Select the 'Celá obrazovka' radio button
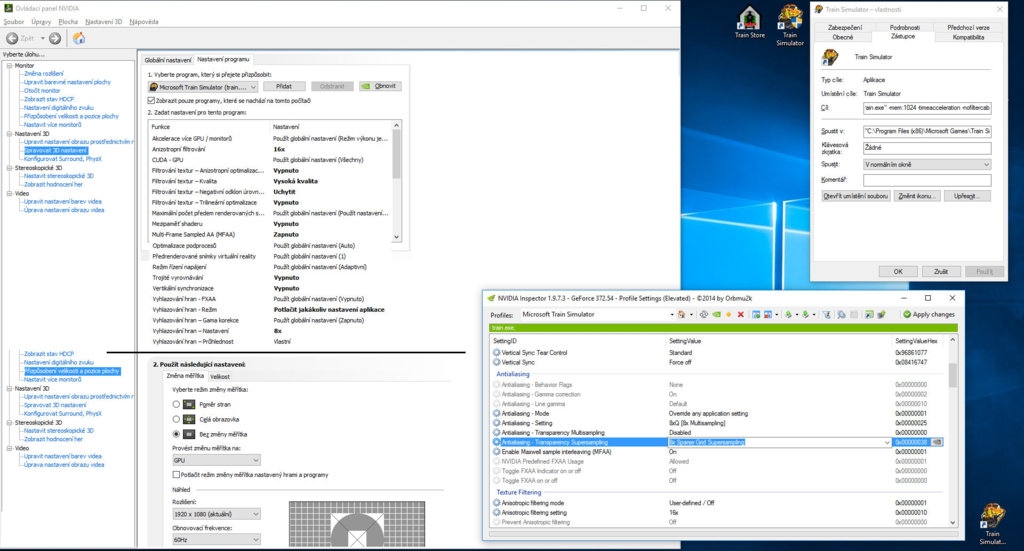This screenshot has width=1024, height=551. tap(176, 419)
